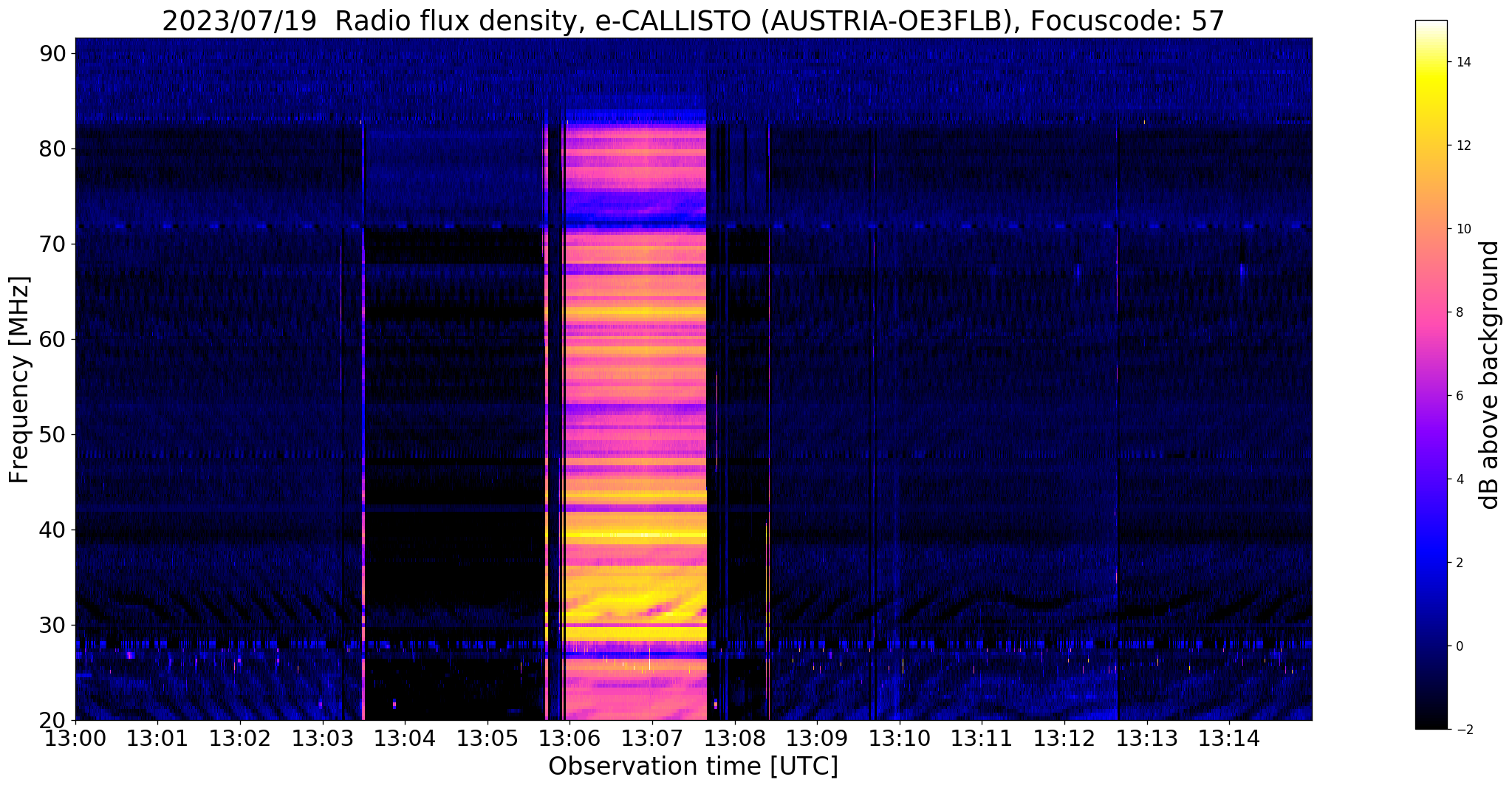The image size is (1512, 788).
Task: Click the 13:09 time tick label
Action: coord(817,738)
